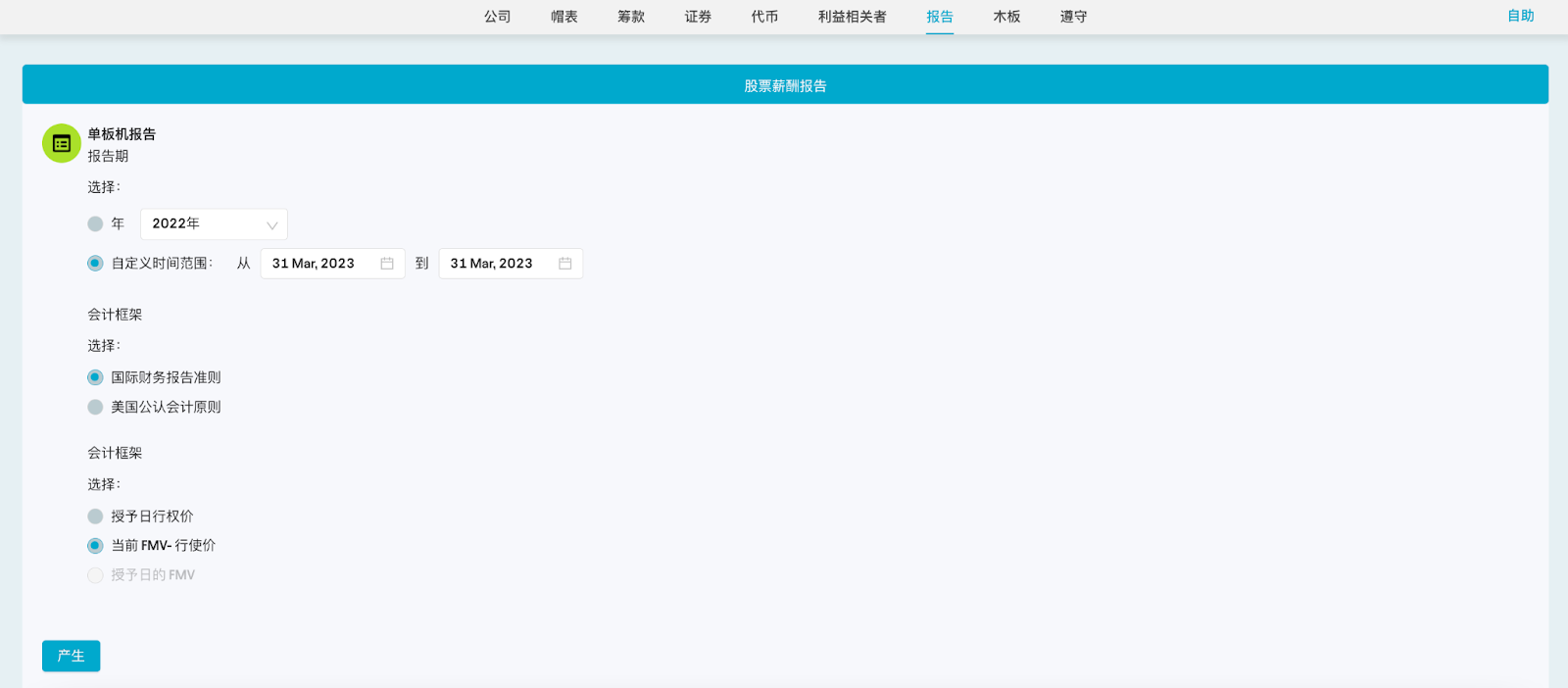Select the 授予日行权价 option
Viewport: 1568px width, 688px height.
pos(95,516)
